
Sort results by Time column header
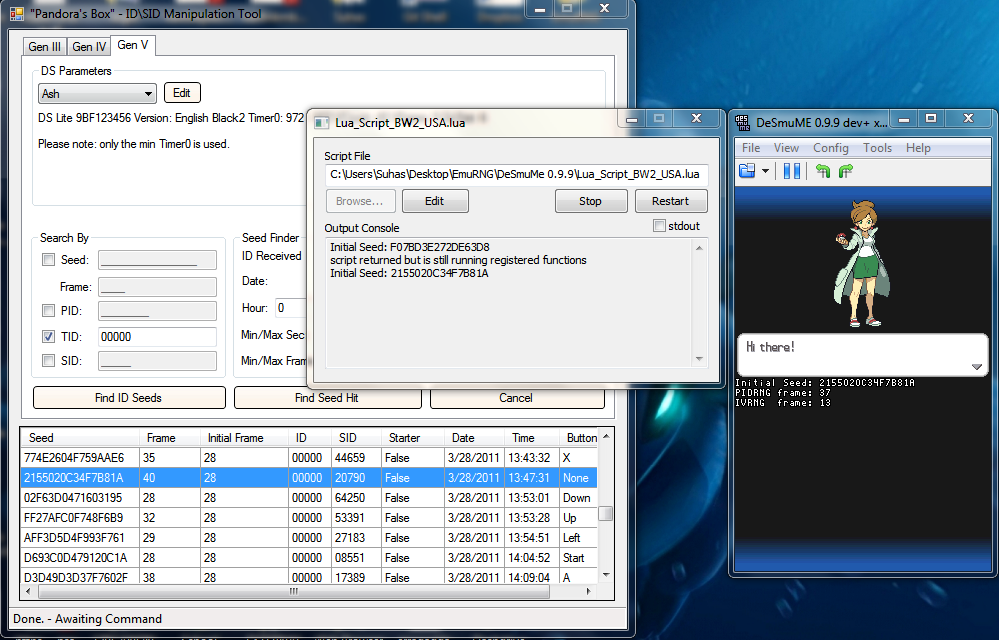[531, 437]
